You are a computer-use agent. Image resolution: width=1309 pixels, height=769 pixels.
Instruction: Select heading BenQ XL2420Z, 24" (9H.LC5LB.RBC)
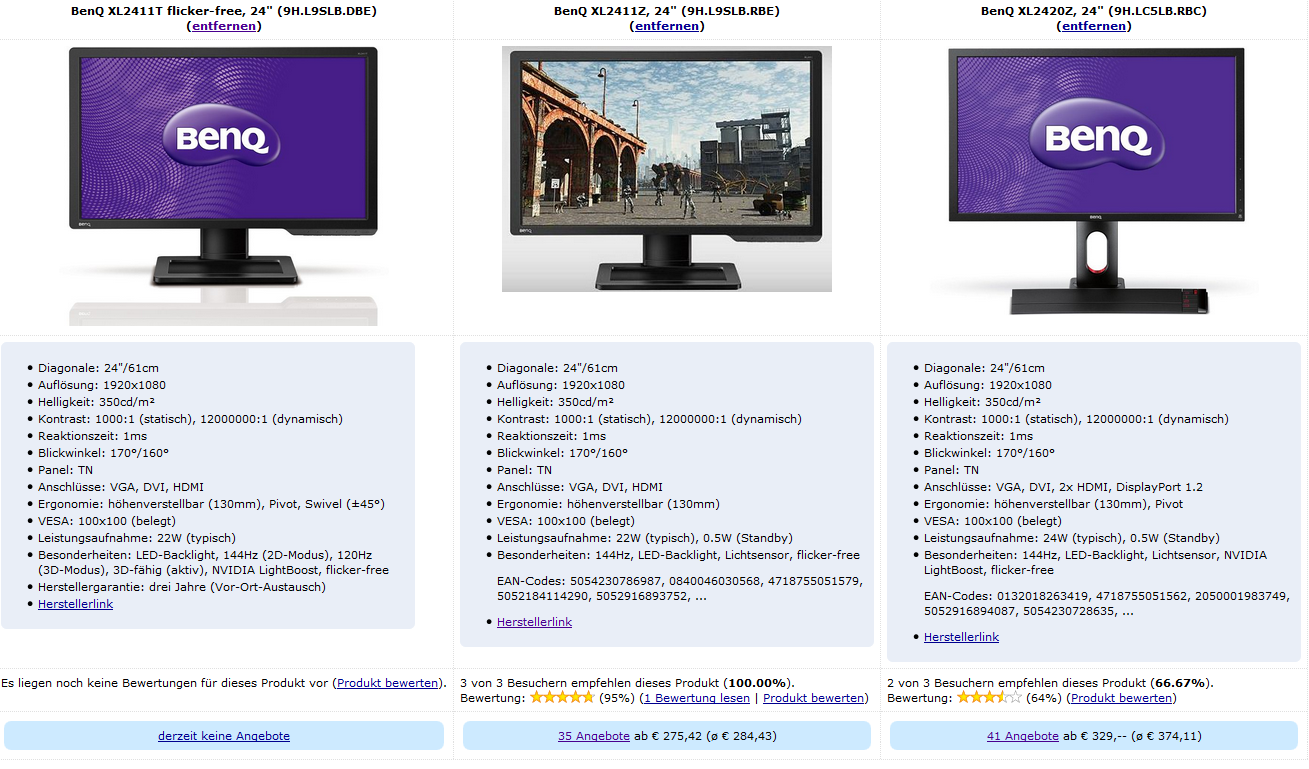(x=1094, y=11)
